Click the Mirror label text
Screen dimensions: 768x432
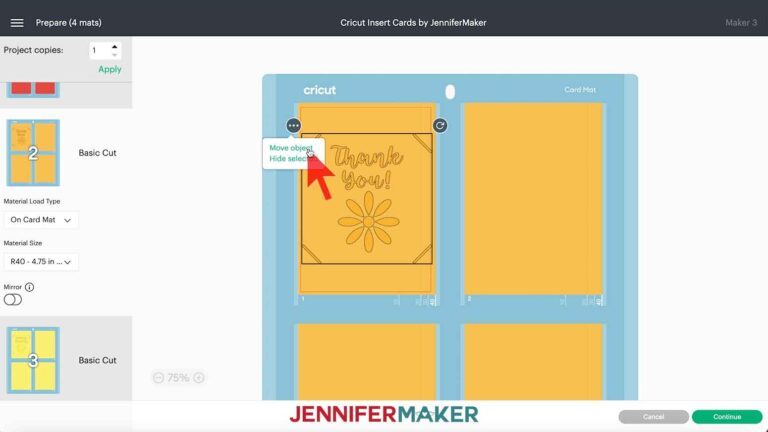13,287
